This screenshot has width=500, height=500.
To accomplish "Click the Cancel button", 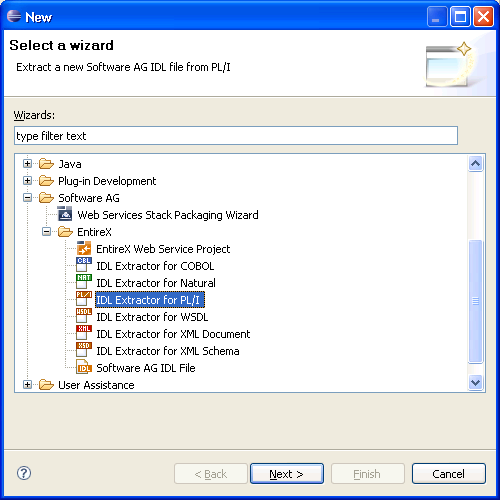I will (449, 473).
